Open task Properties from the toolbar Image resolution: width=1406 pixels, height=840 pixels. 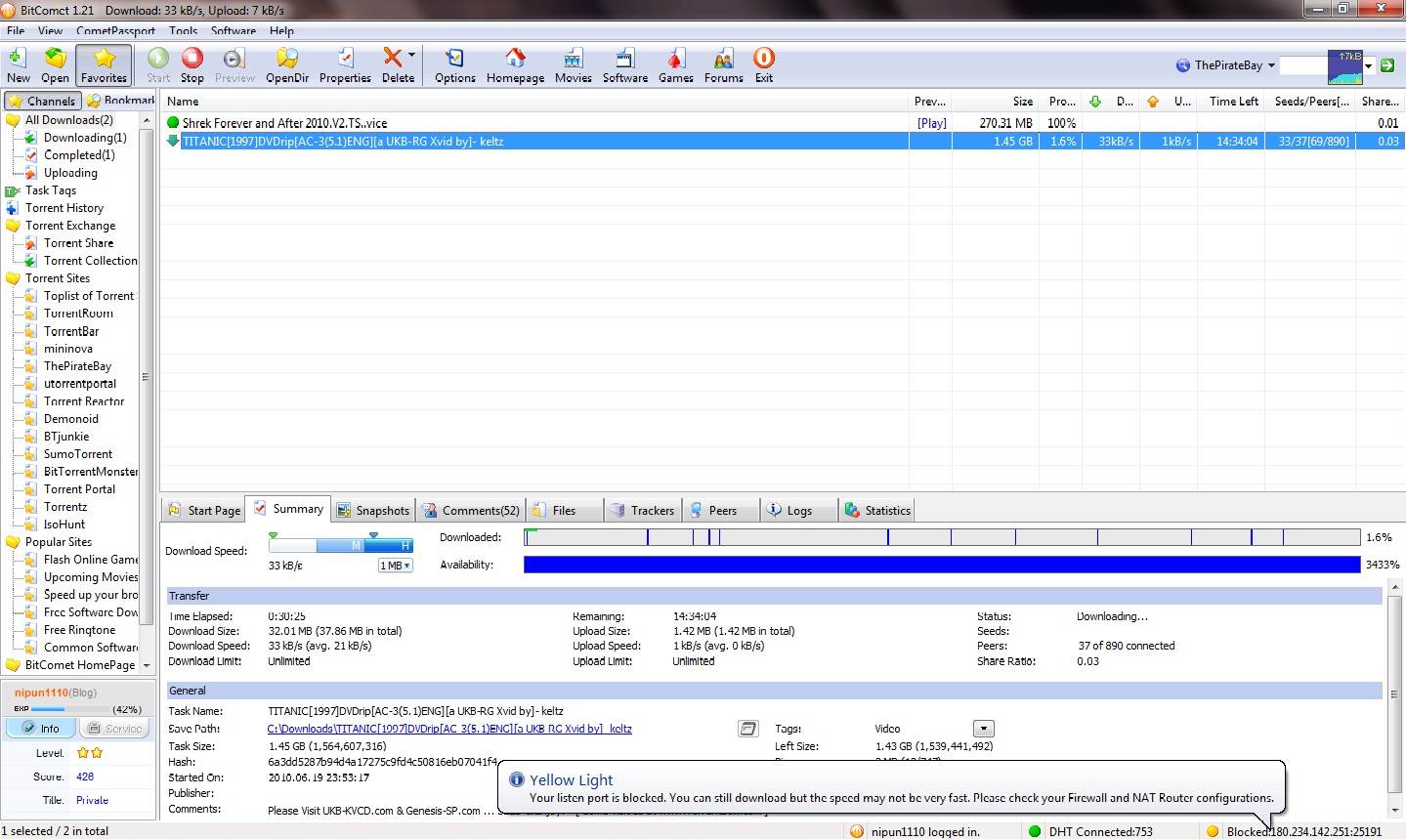(345, 65)
